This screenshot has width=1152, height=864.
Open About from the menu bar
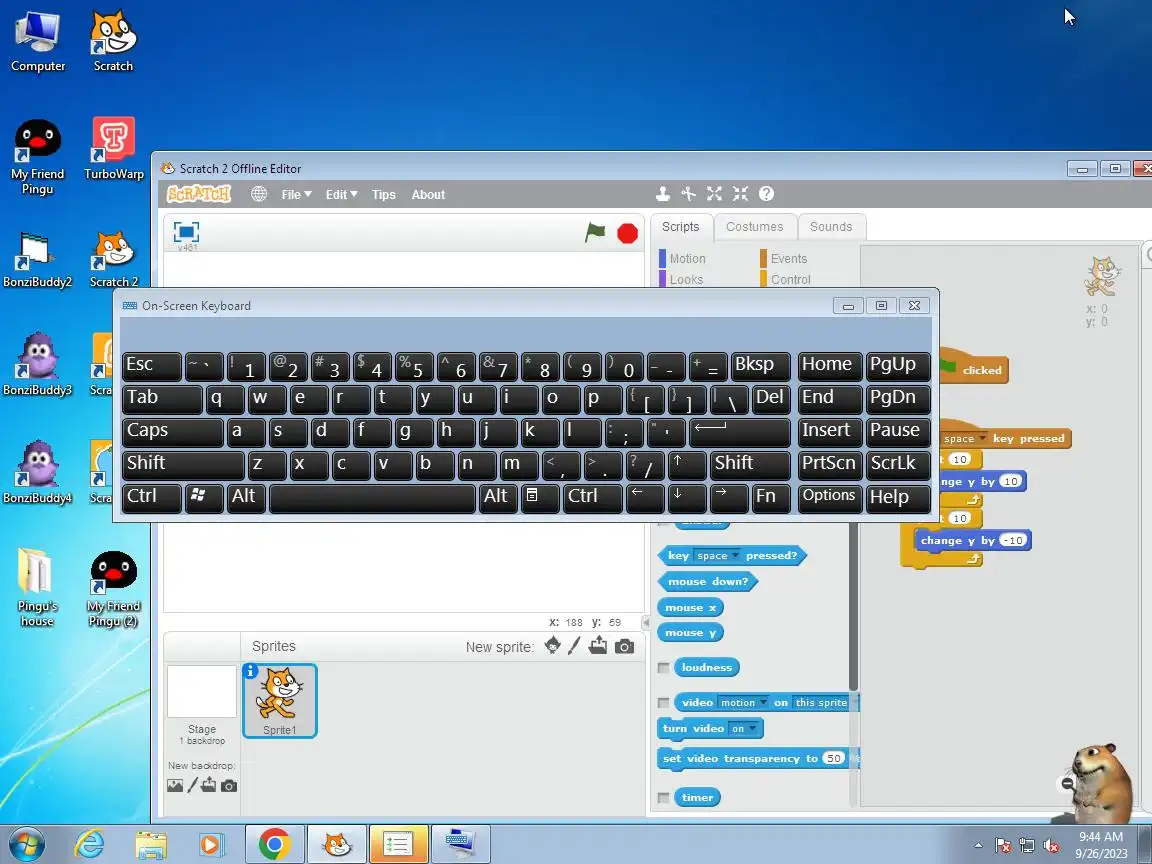coord(428,195)
